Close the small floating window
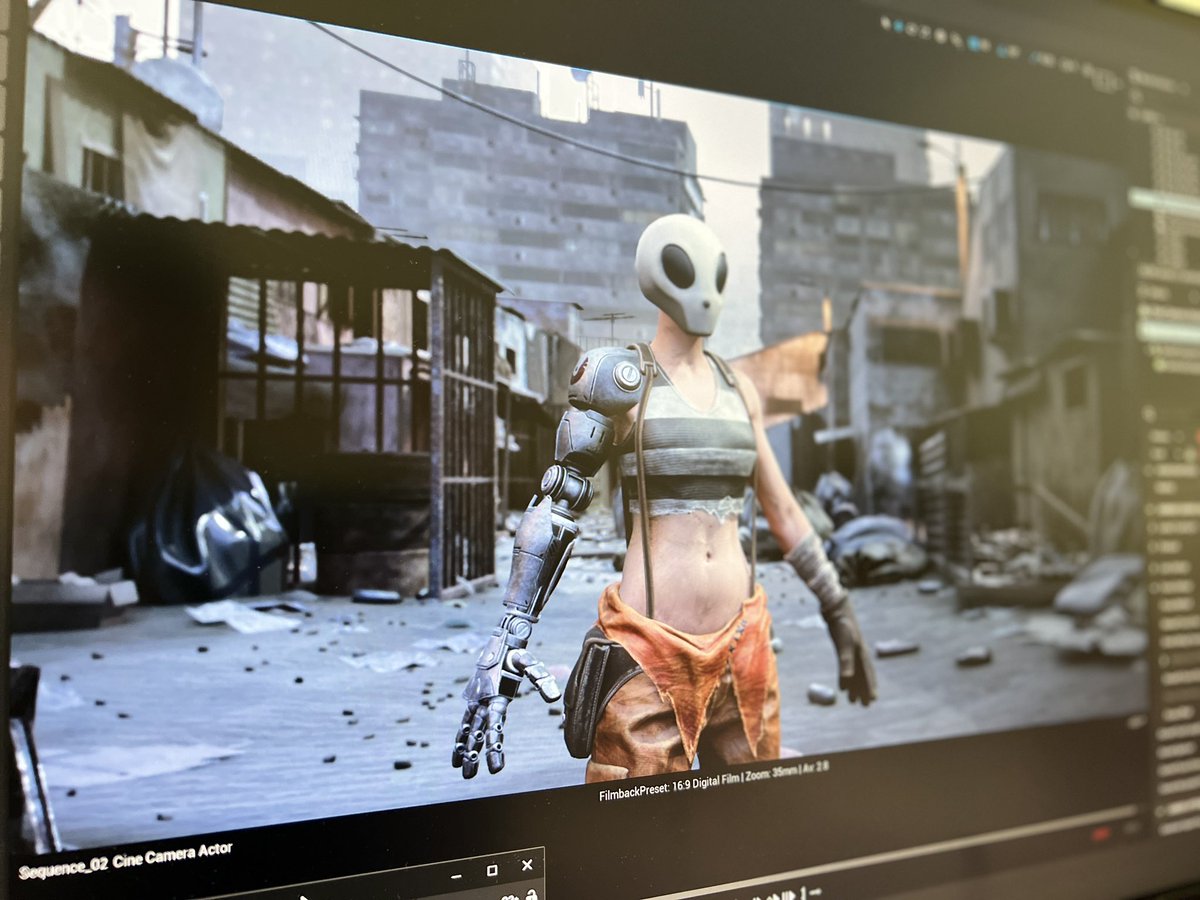The image size is (1200, 900). (527, 865)
